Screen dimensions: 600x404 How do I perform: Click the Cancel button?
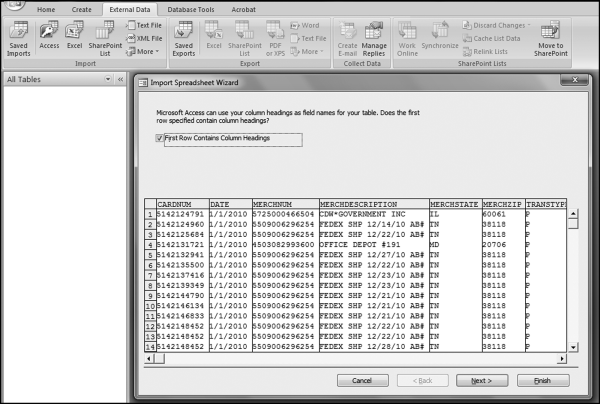363,381
